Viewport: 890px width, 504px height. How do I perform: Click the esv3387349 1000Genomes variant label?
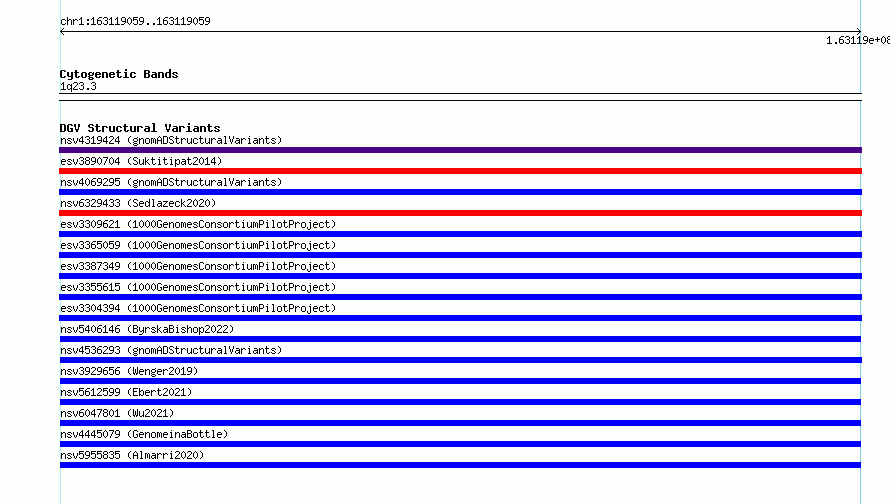tap(198, 266)
